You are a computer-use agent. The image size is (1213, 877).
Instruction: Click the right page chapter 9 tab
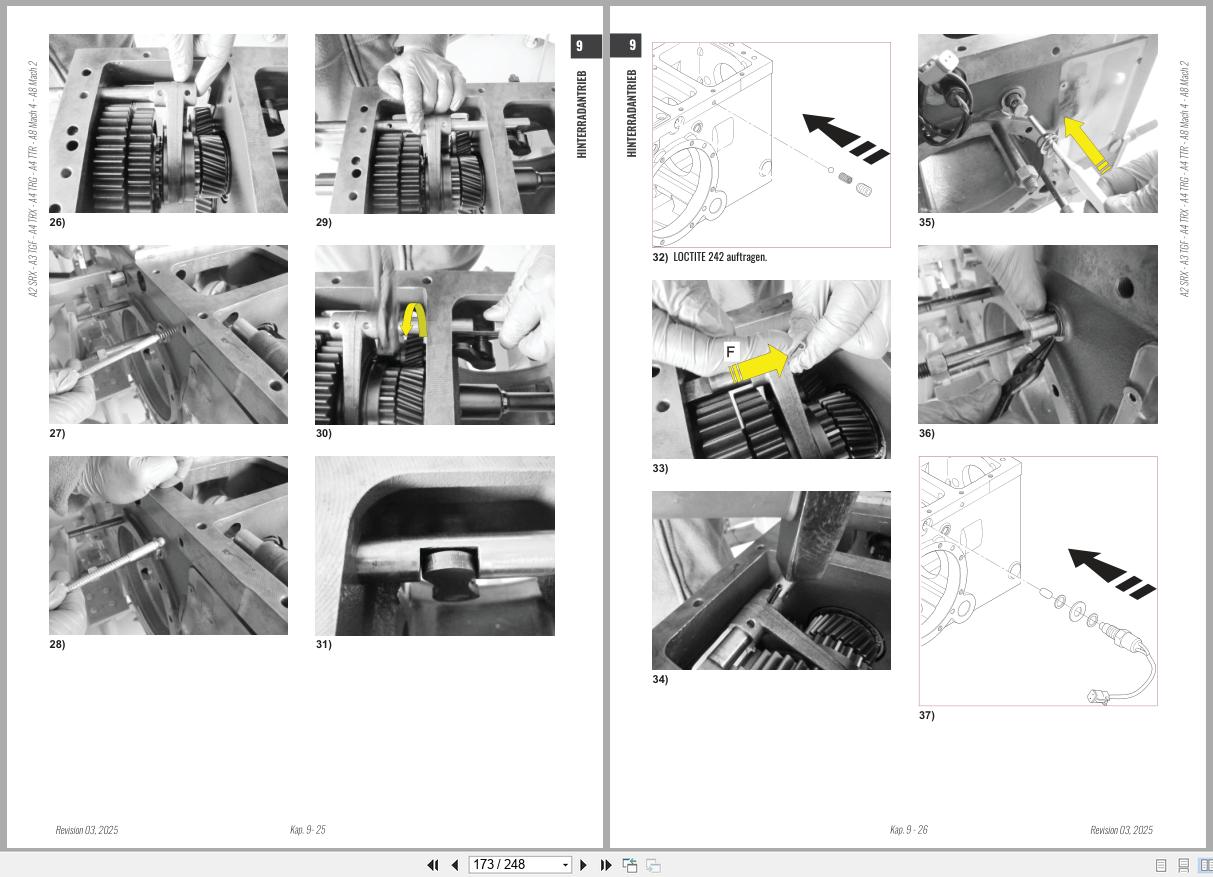click(625, 45)
